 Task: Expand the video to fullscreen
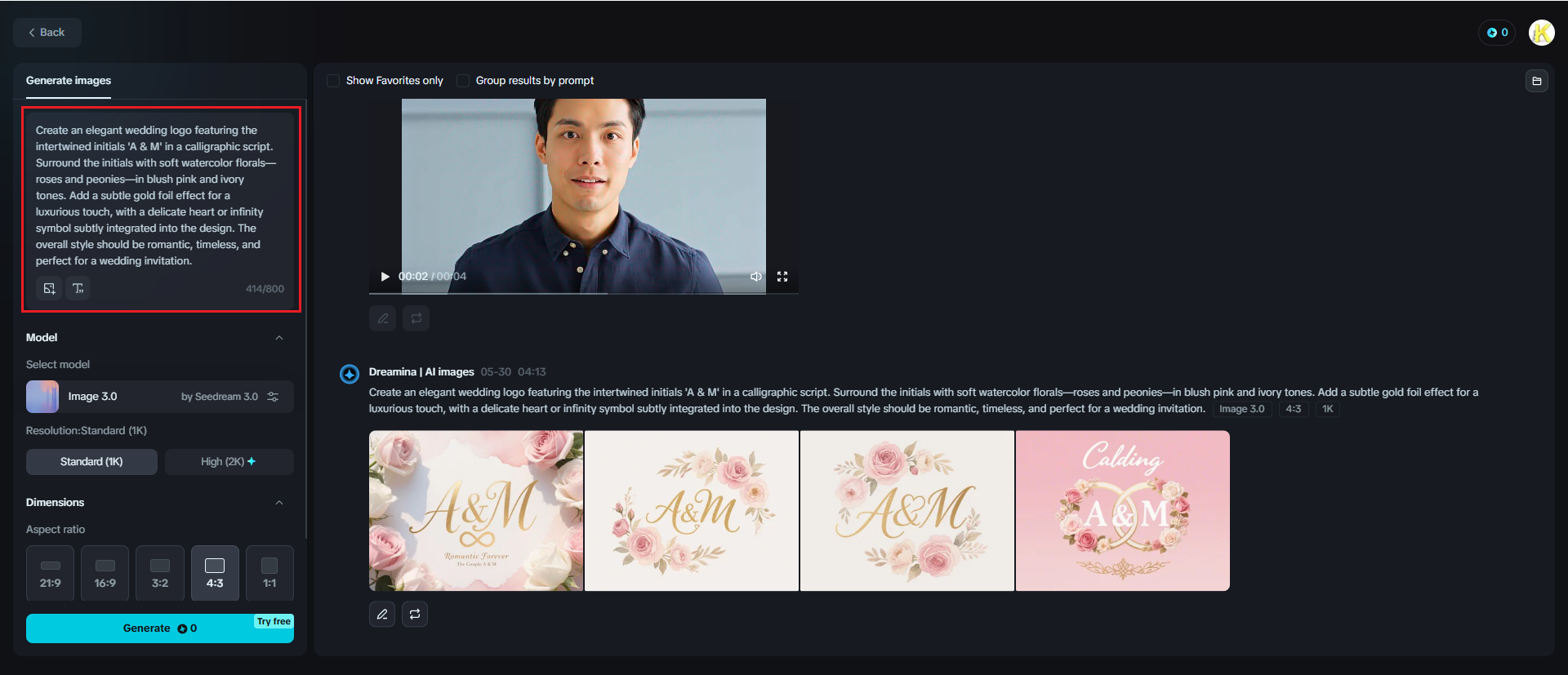pyautogui.click(x=782, y=277)
